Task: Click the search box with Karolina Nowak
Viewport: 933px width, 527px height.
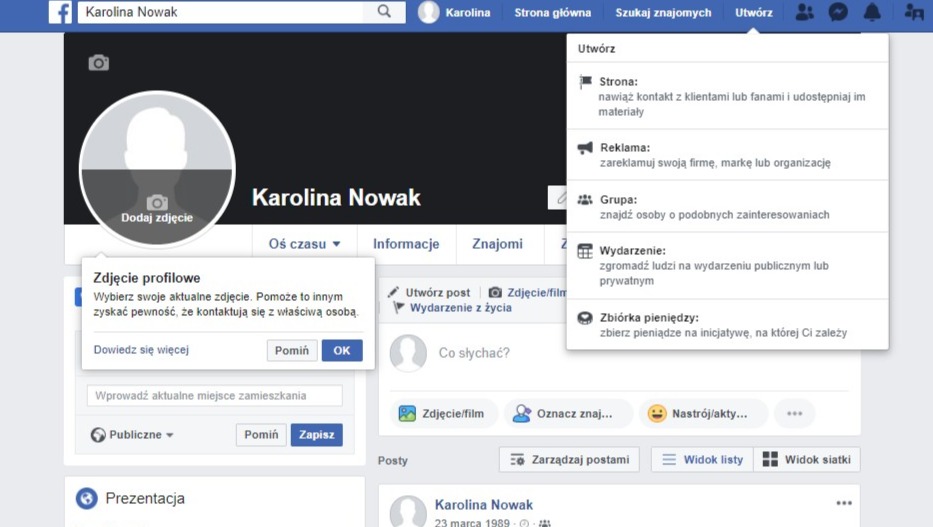Action: point(221,12)
